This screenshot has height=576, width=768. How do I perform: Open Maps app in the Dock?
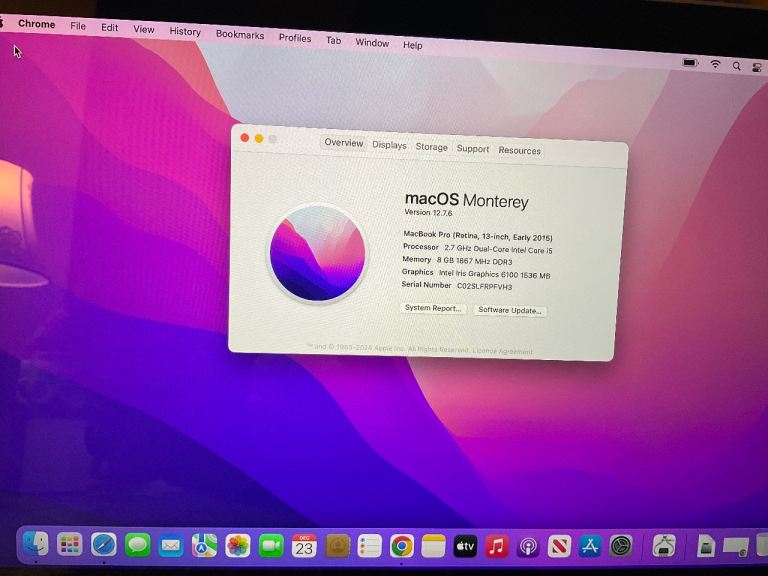[x=204, y=546]
